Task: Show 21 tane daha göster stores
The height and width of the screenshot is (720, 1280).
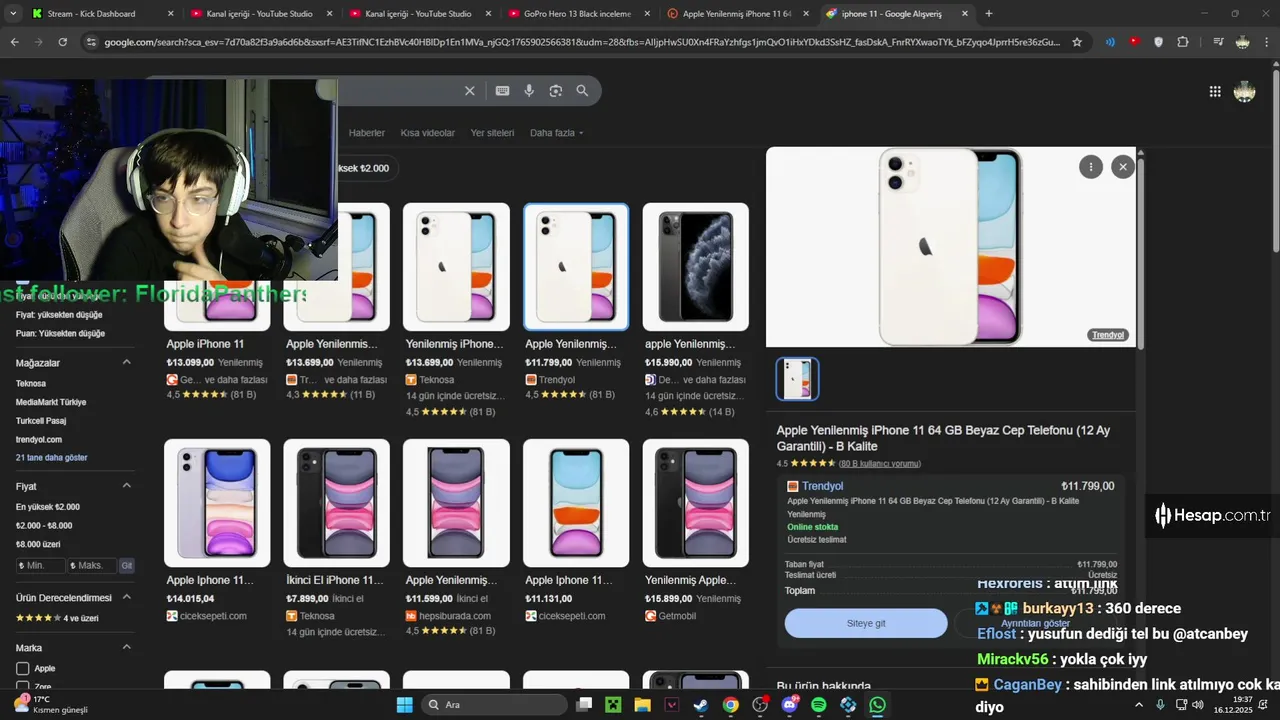Action: [x=52, y=458]
